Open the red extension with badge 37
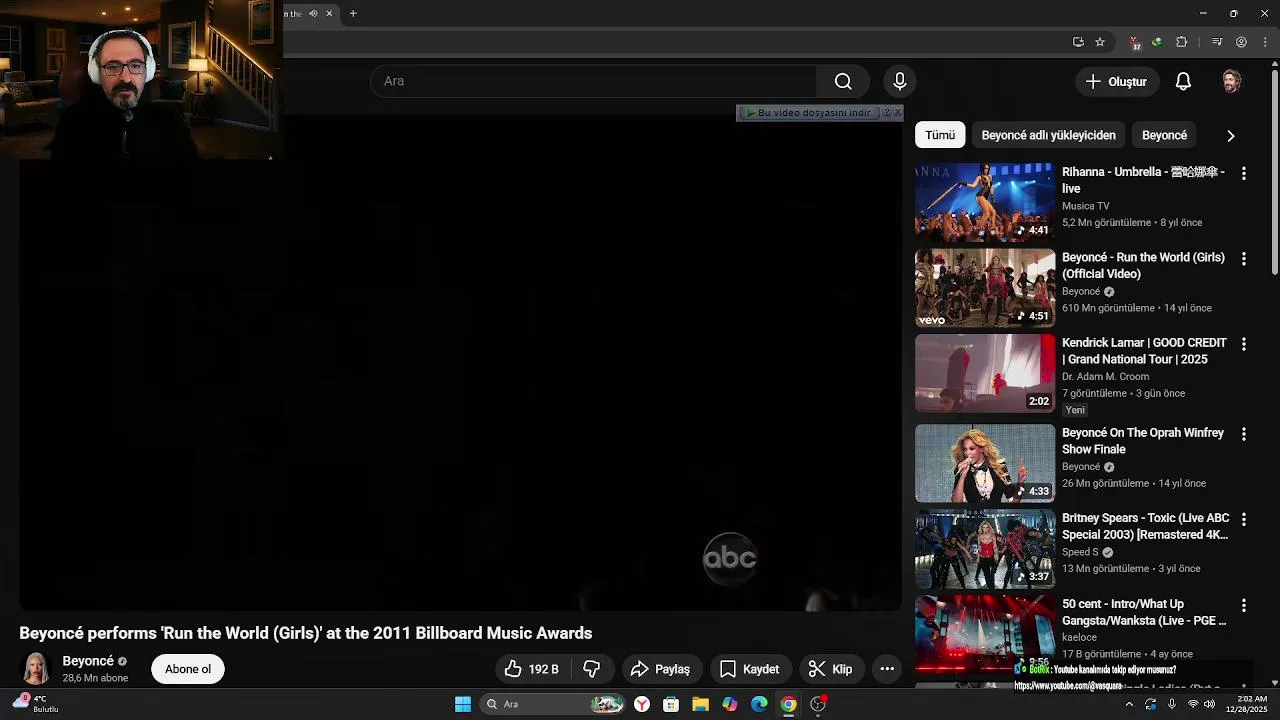This screenshot has width=1280, height=720. click(1135, 43)
